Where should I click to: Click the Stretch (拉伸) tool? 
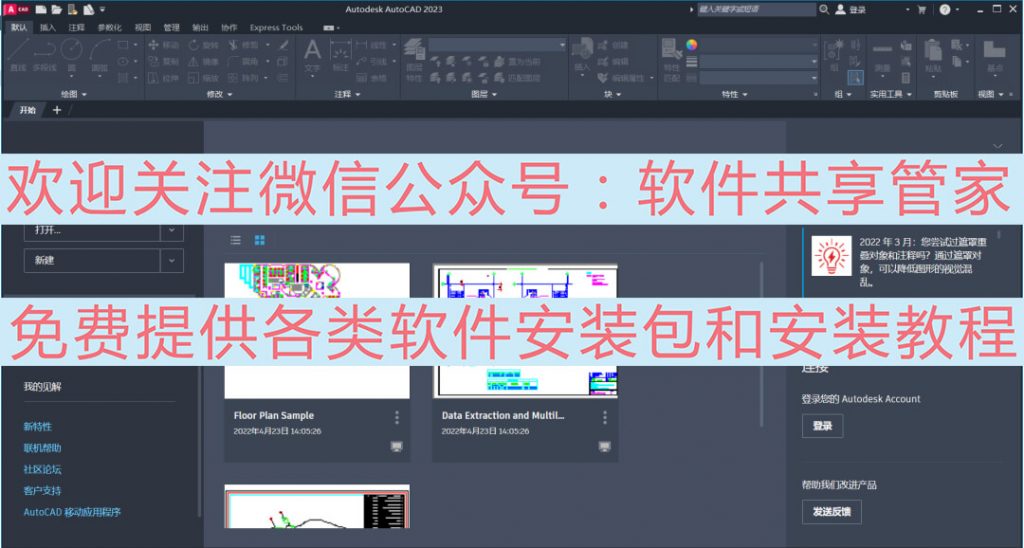[x=163, y=78]
